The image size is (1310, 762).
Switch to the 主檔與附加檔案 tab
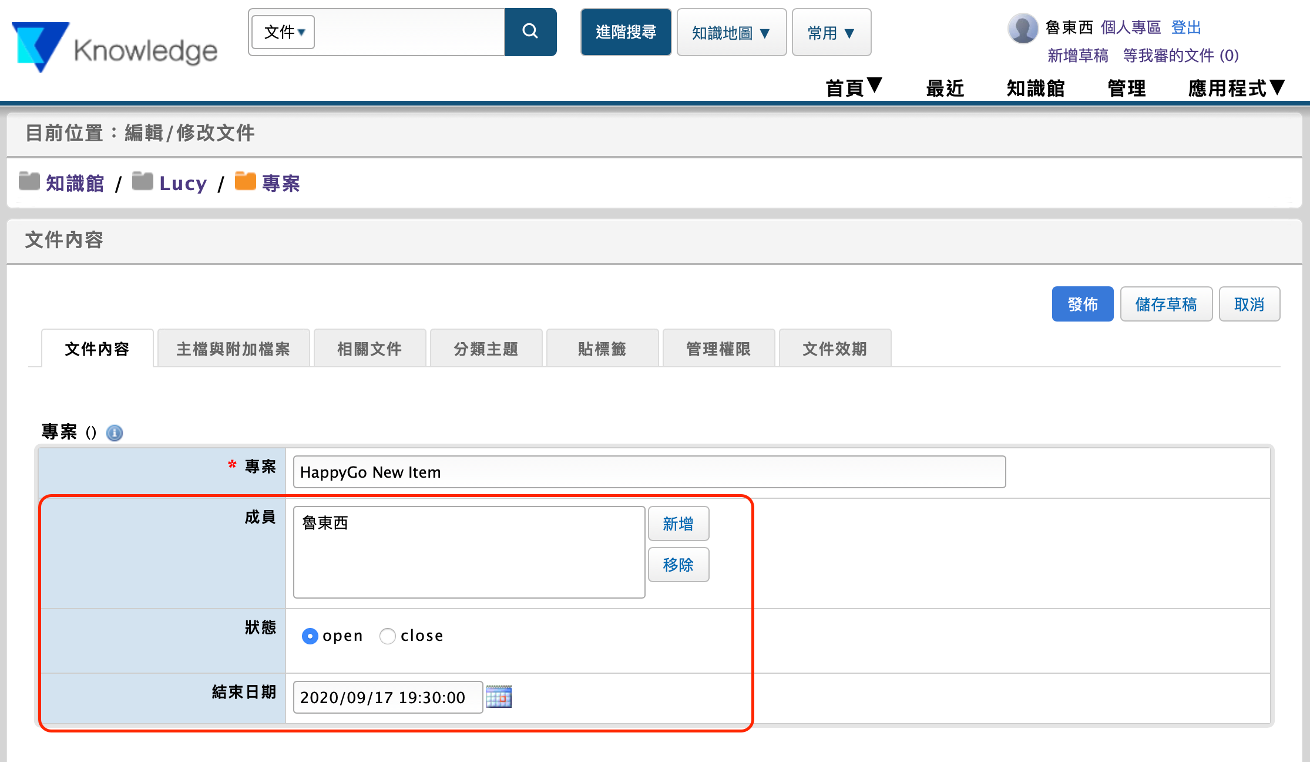[x=233, y=349]
